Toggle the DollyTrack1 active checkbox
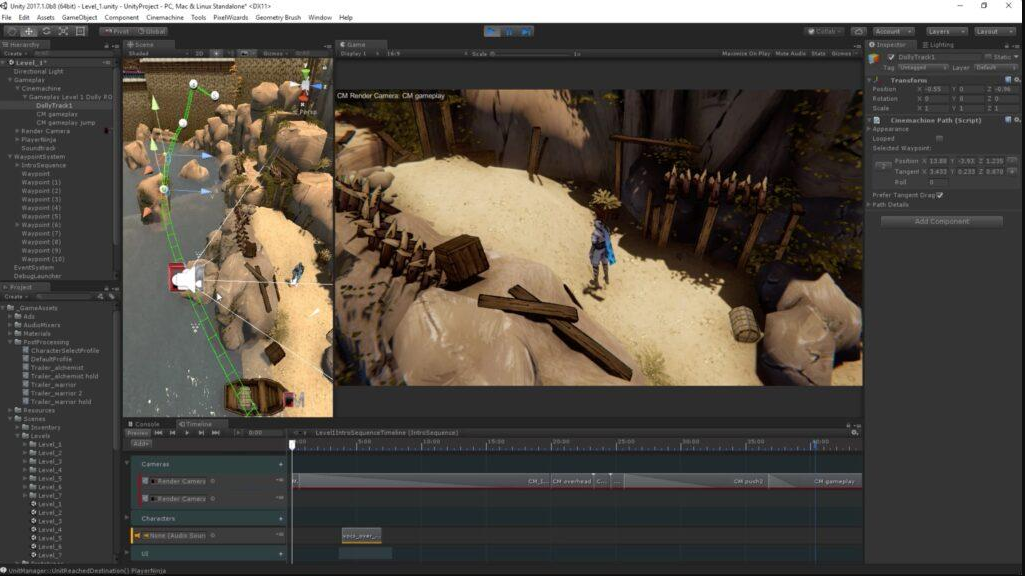Screen dimensions: 1025x576 (890, 57)
